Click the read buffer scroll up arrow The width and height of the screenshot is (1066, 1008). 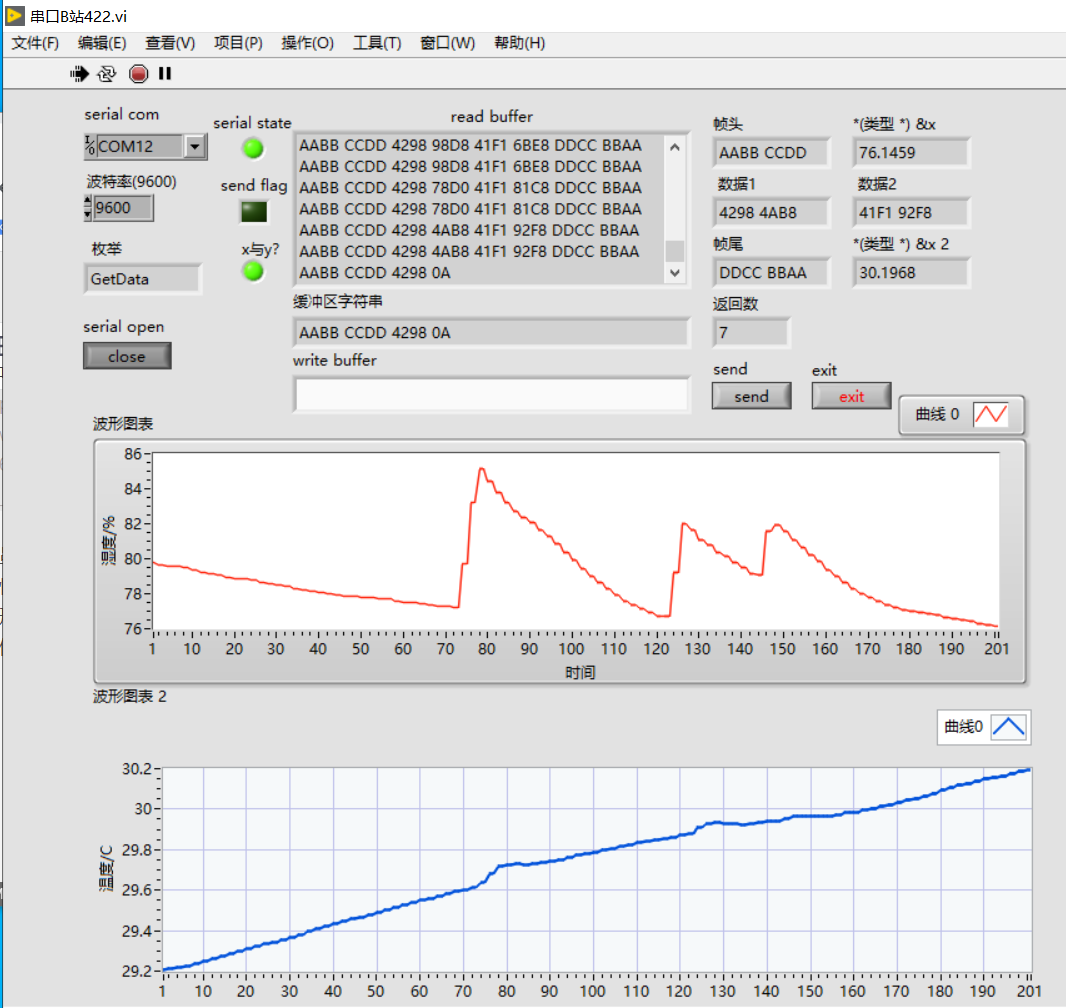click(x=674, y=147)
